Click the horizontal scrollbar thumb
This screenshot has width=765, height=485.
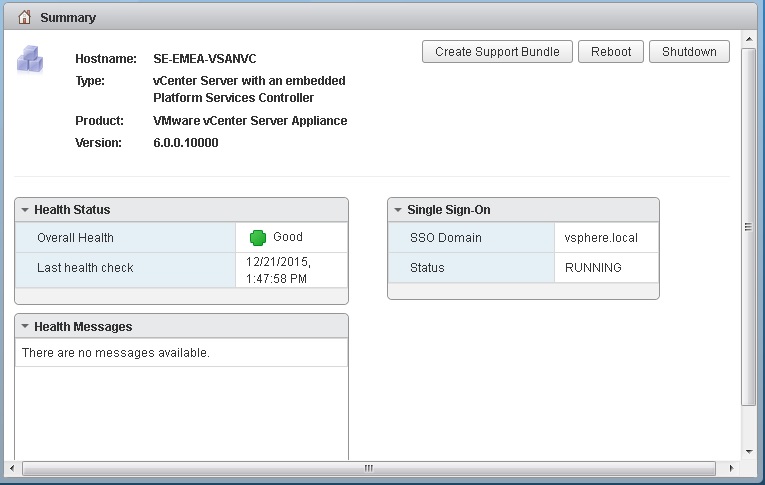[369, 468]
